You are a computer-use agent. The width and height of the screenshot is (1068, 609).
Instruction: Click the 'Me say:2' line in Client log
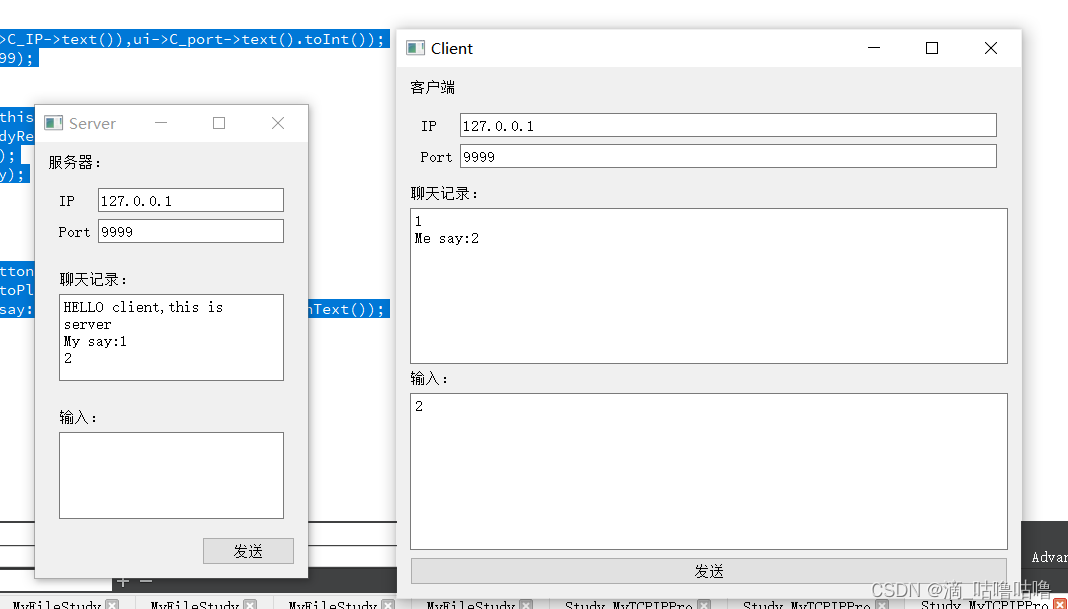click(x=447, y=238)
